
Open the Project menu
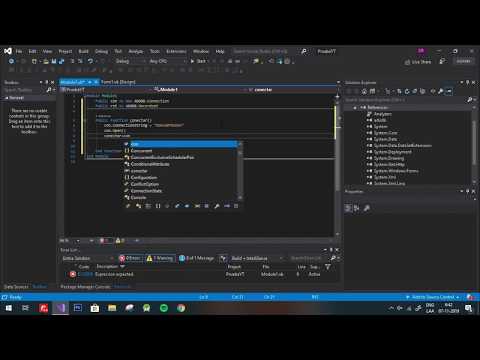[65, 51]
